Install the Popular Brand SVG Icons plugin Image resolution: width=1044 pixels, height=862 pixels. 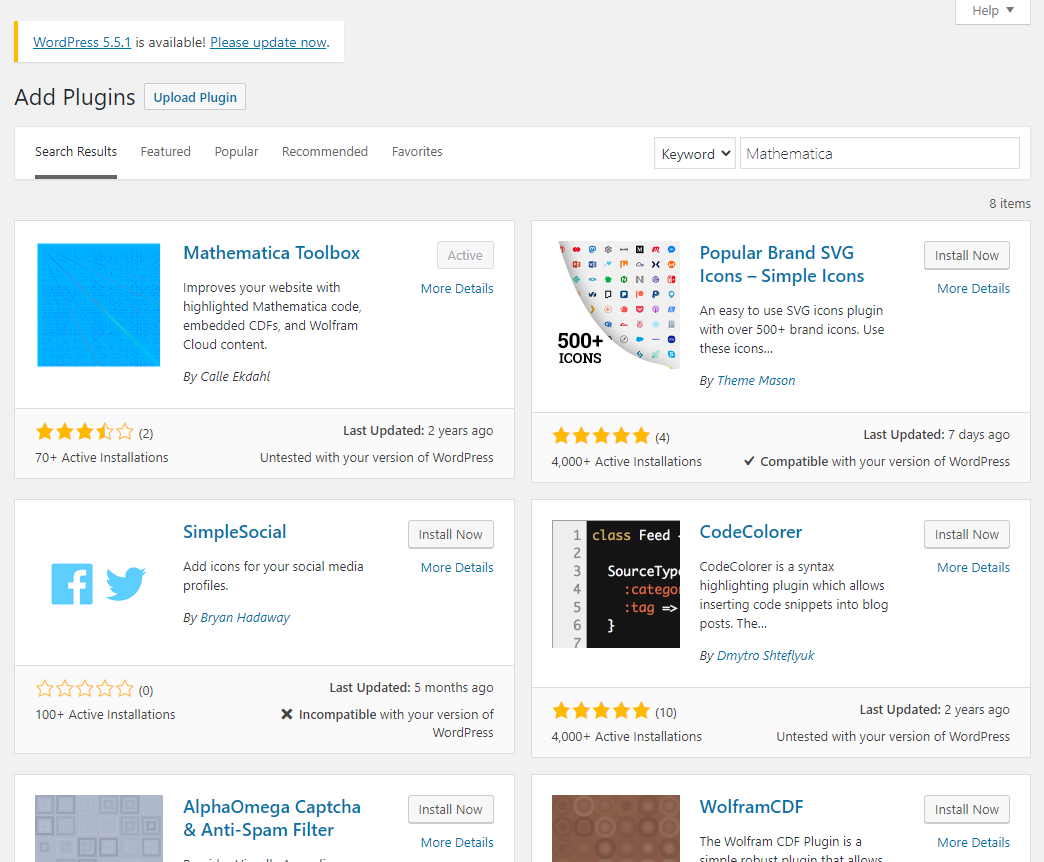[966, 256]
